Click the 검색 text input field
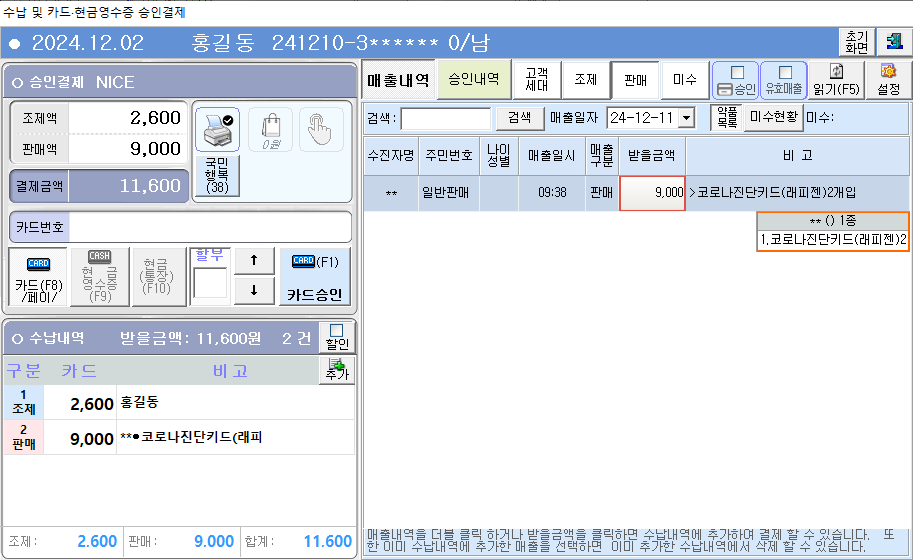Screen dimensions: 913x560 pyautogui.click(x=446, y=118)
